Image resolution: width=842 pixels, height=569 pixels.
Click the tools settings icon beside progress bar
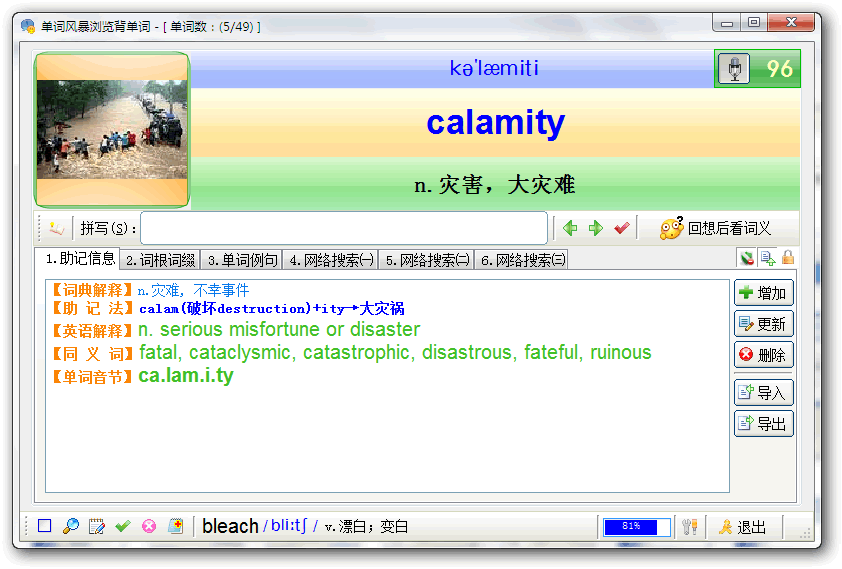tap(689, 527)
